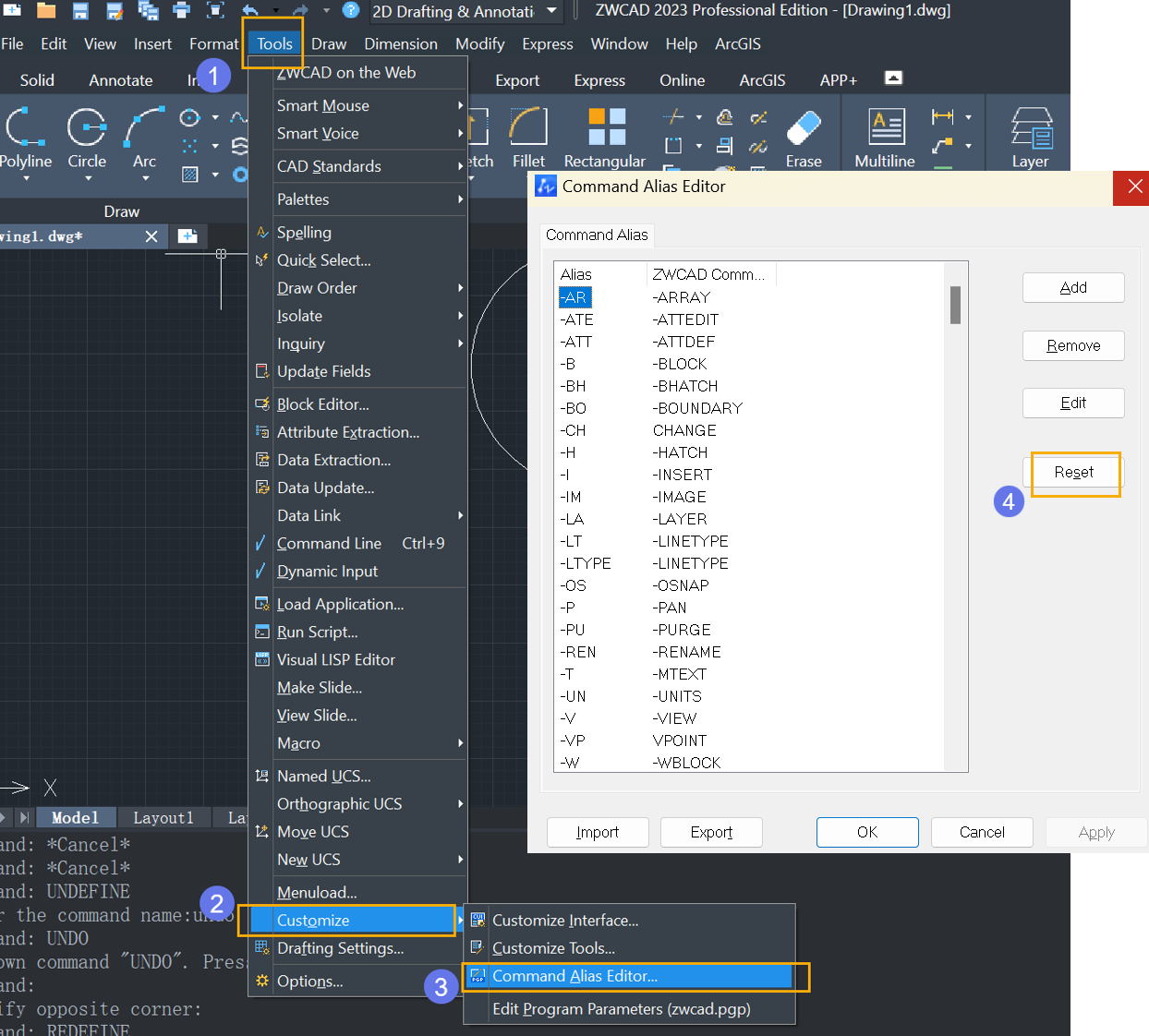Viewport: 1149px width, 1036px height.
Task: Expand the Palettes submenu
Action: pyautogui.click(x=357, y=199)
